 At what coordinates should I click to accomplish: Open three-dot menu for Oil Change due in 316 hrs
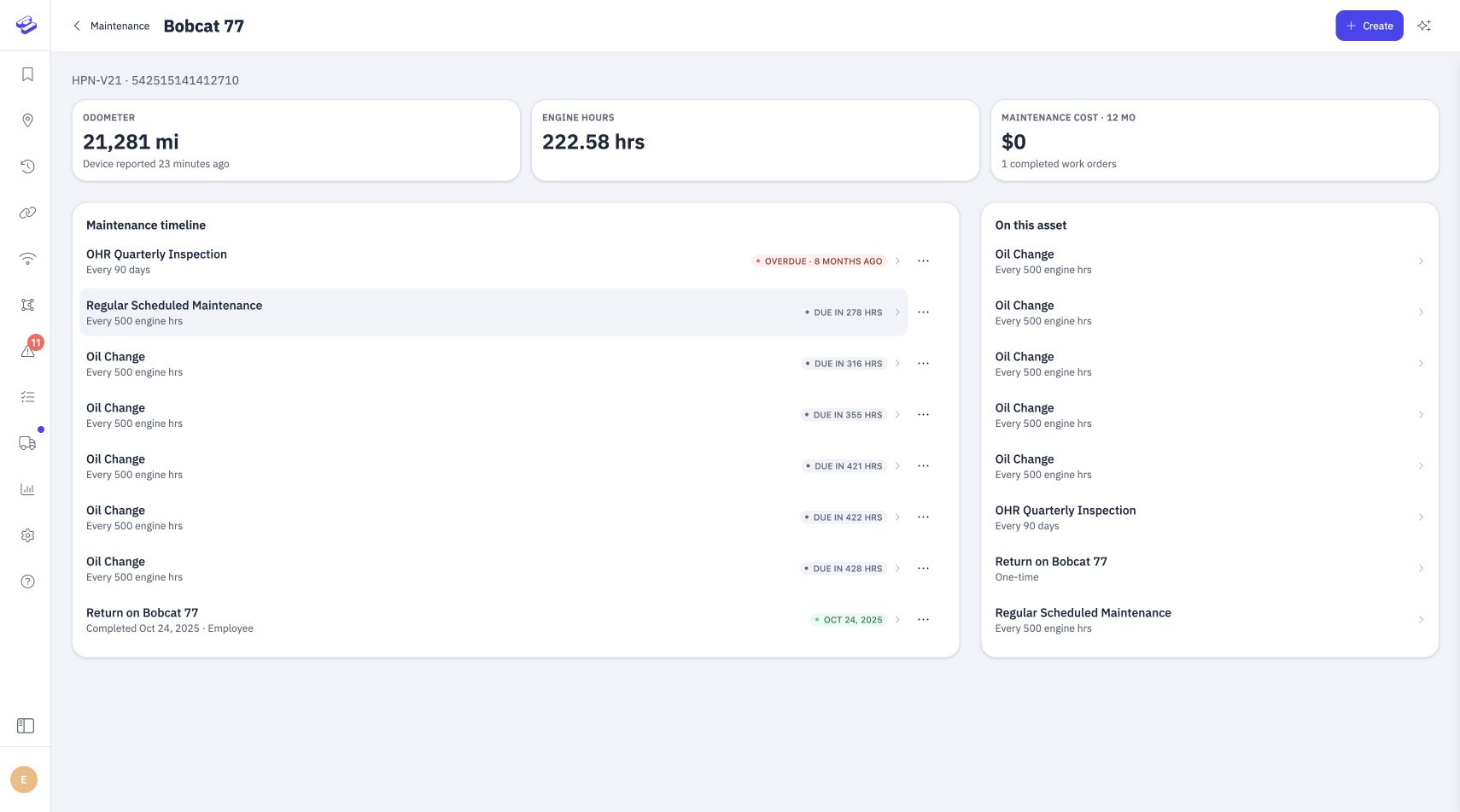pos(923,364)
